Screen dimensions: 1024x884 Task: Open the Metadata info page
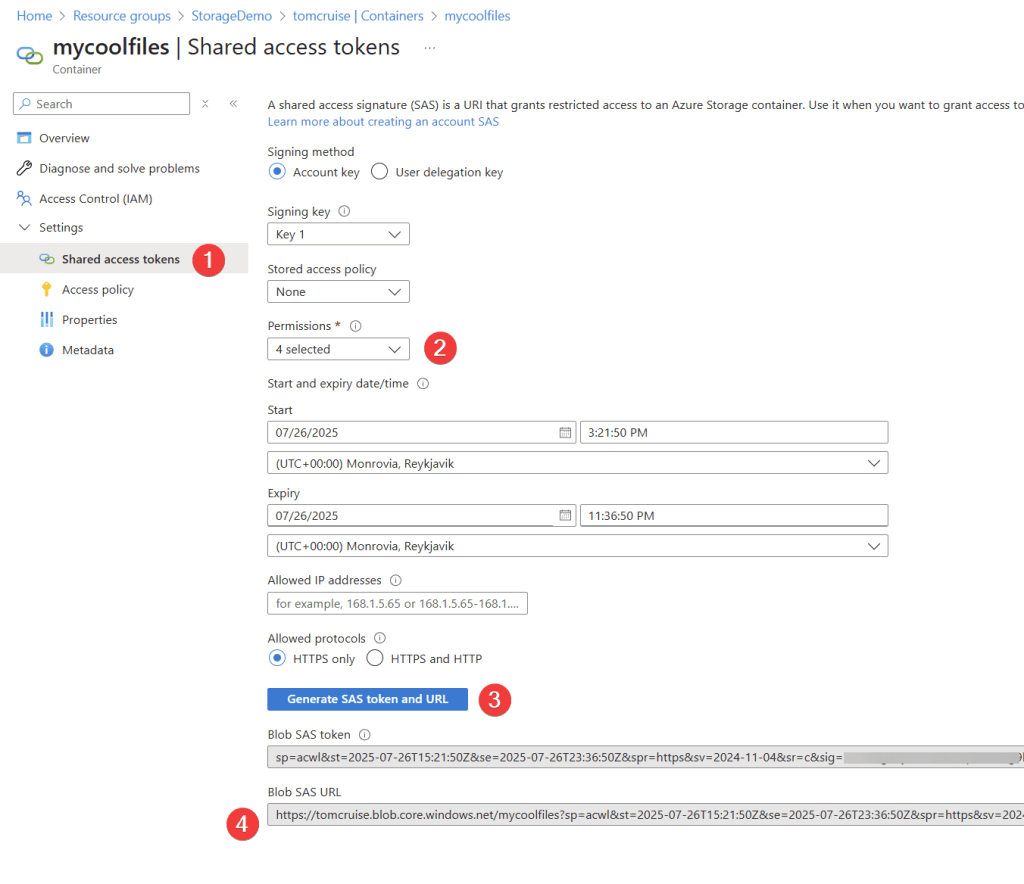point(87,350)
